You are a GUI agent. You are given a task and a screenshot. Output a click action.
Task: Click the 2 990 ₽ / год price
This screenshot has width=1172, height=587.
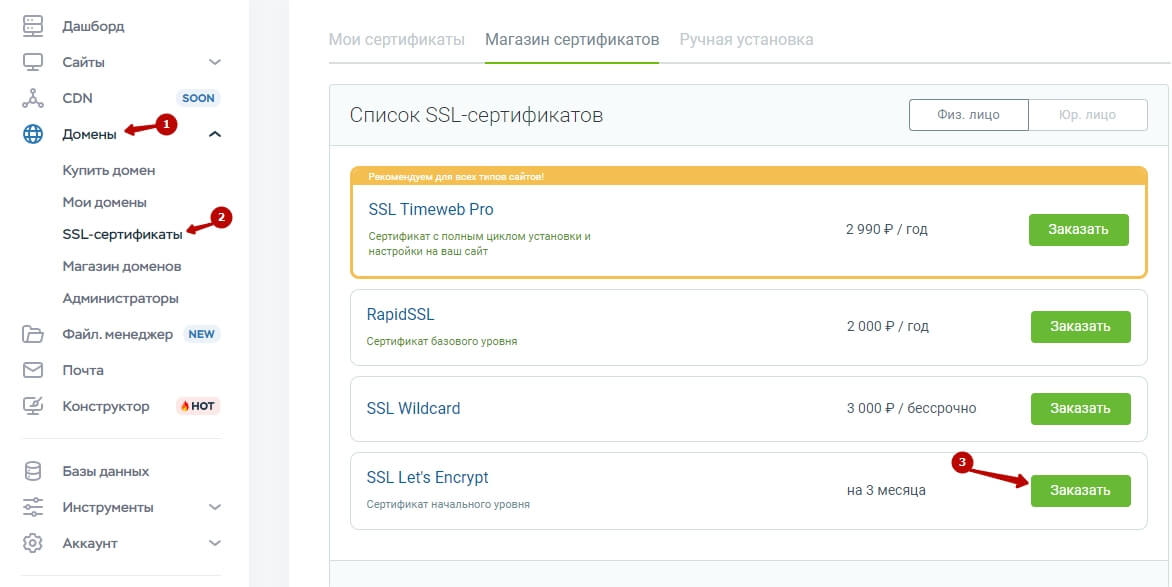(886, 230)
